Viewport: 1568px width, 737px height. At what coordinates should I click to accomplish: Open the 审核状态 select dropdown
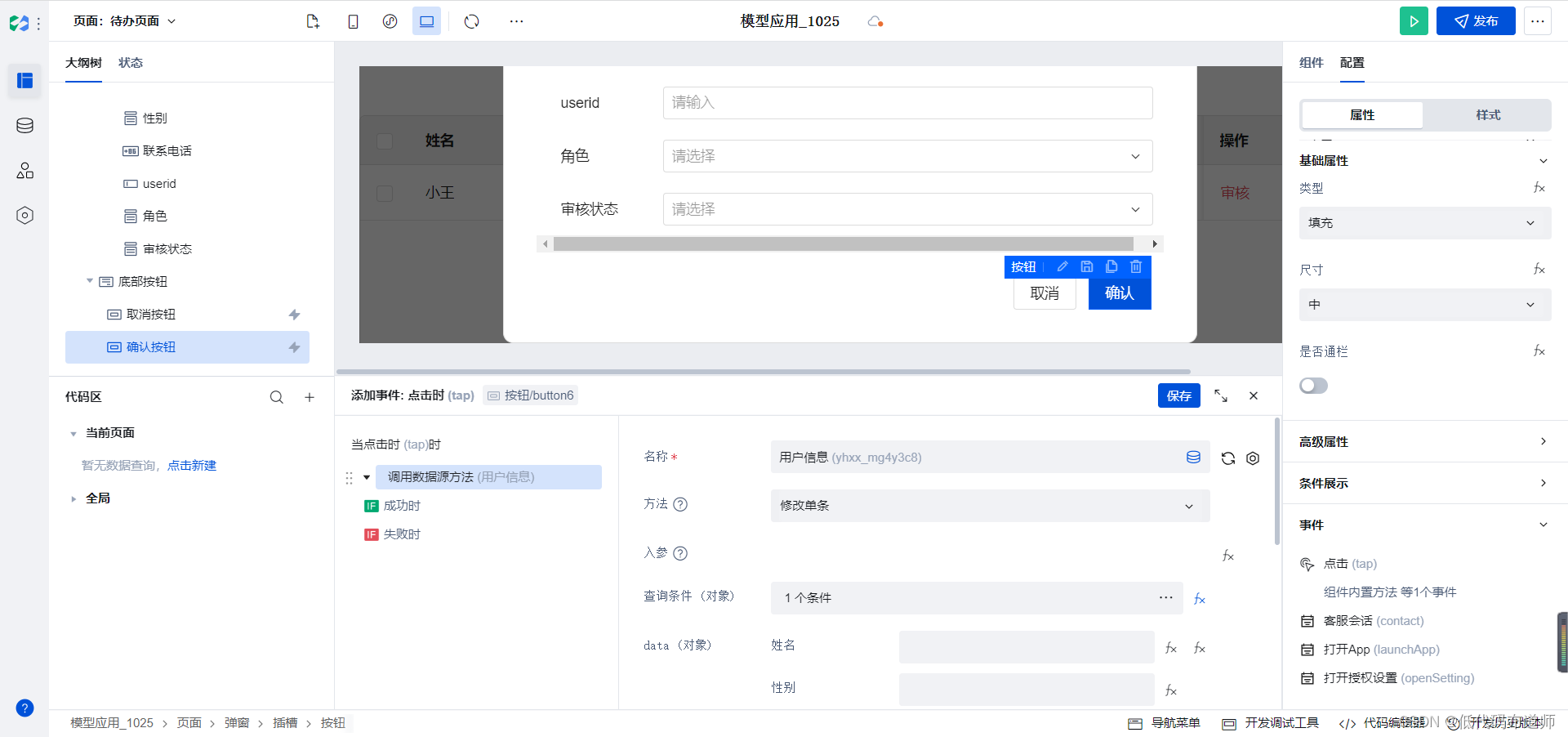(907, 209)
